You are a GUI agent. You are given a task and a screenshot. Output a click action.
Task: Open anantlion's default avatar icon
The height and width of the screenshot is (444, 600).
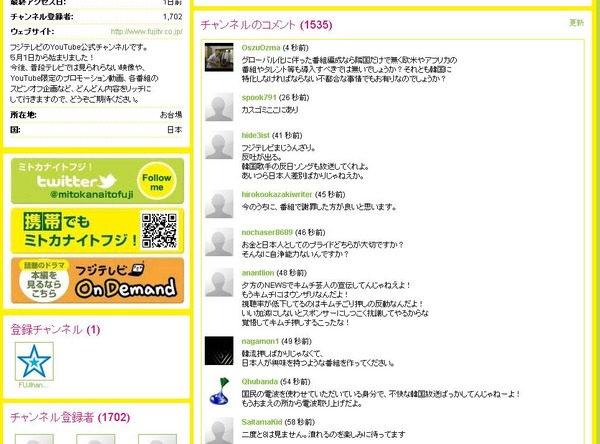[x=219, y=282]
